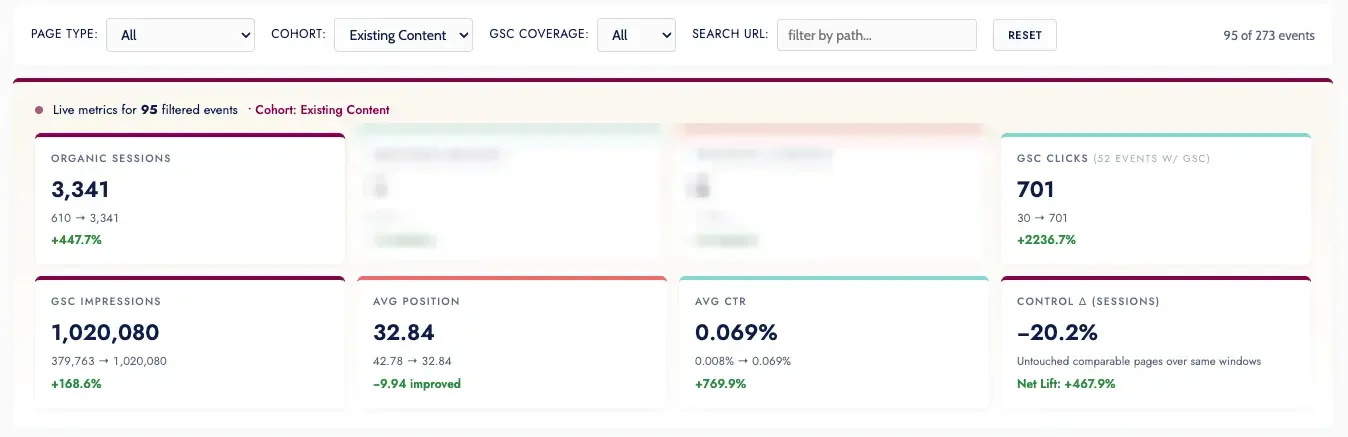Click the -9.94 improved position label
1348x437 pixels.
[x=417, y=383]
